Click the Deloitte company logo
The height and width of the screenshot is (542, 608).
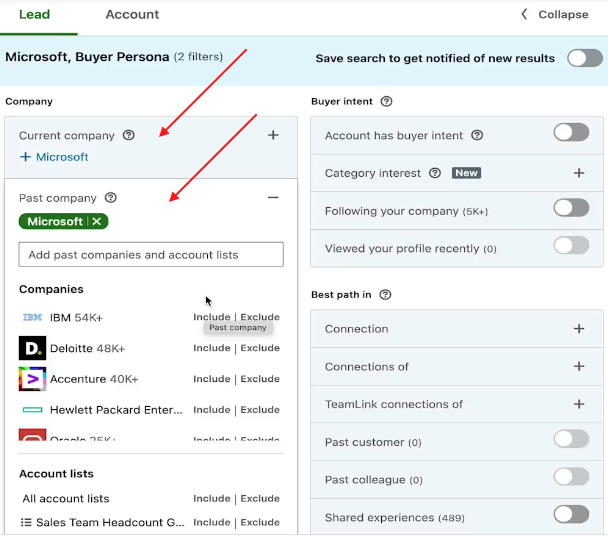pos(32,348)
